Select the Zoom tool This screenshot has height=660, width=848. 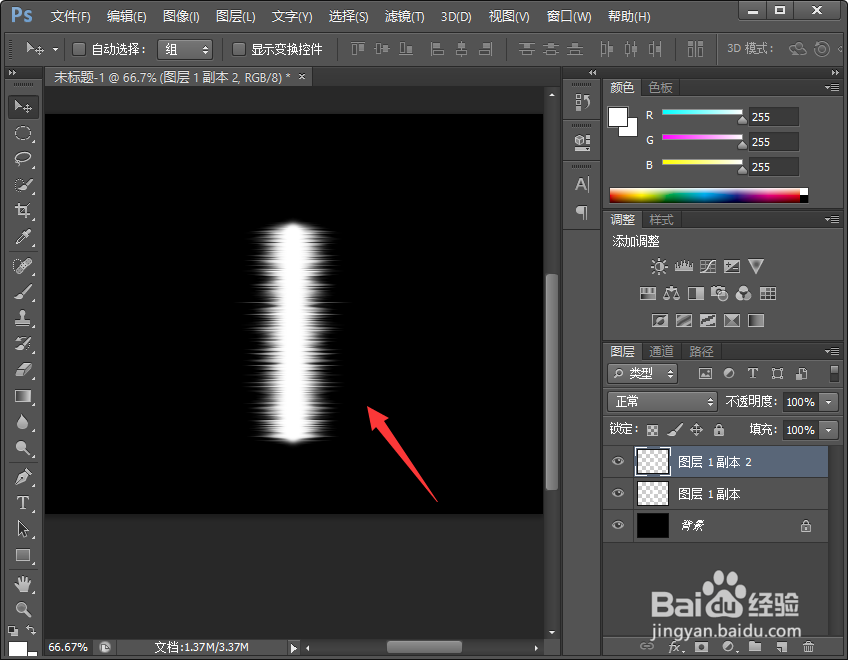[x=24, y=607]
